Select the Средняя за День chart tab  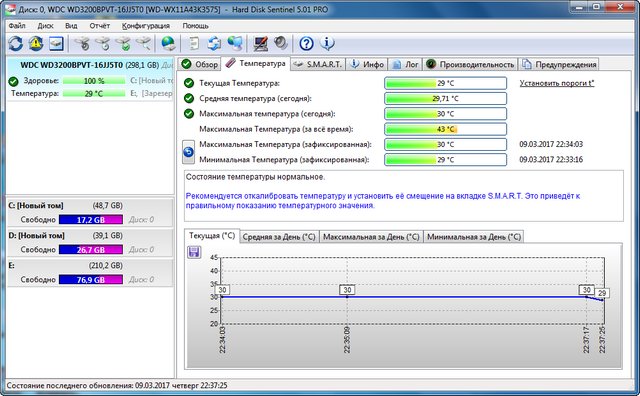(279, 237)
